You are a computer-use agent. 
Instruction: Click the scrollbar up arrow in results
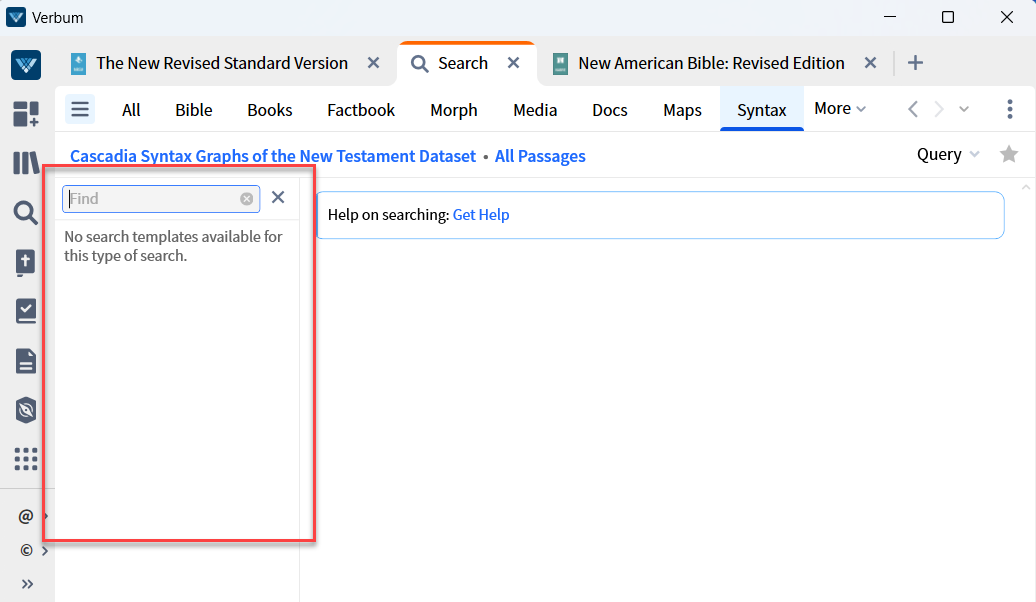1026,188
